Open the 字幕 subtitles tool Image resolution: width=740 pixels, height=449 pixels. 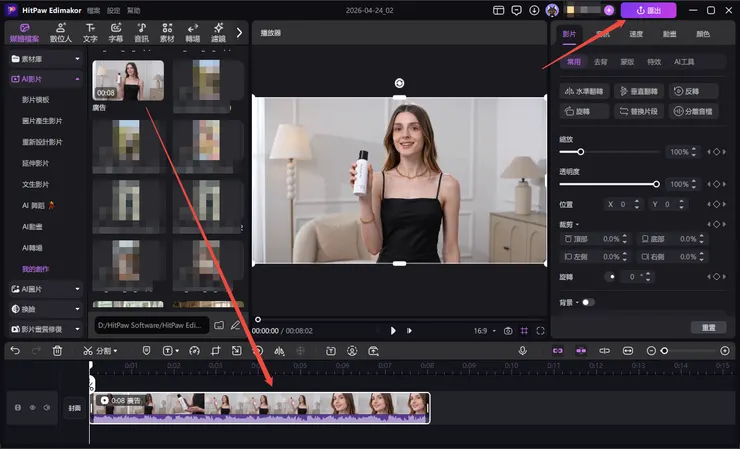pyautogui.click(x=115, y=32)
